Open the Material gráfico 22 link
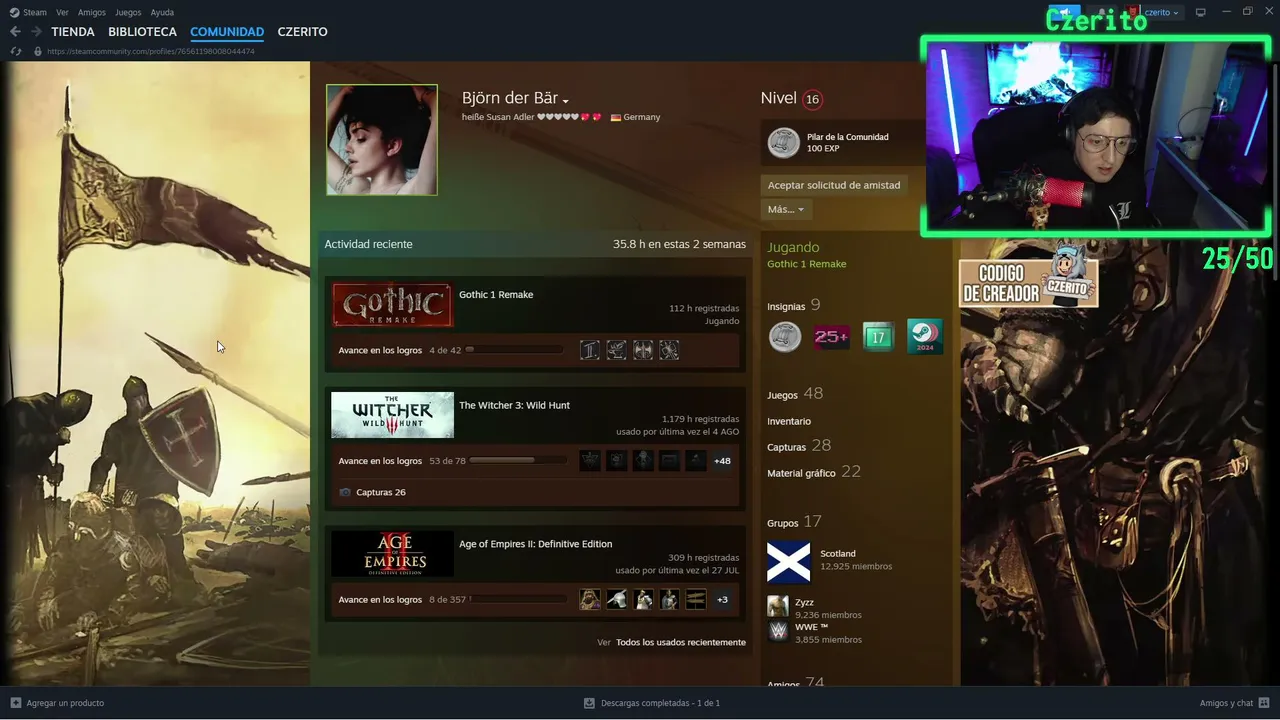1280x720 pixels. pyautogui.click(x=814, y=472)
